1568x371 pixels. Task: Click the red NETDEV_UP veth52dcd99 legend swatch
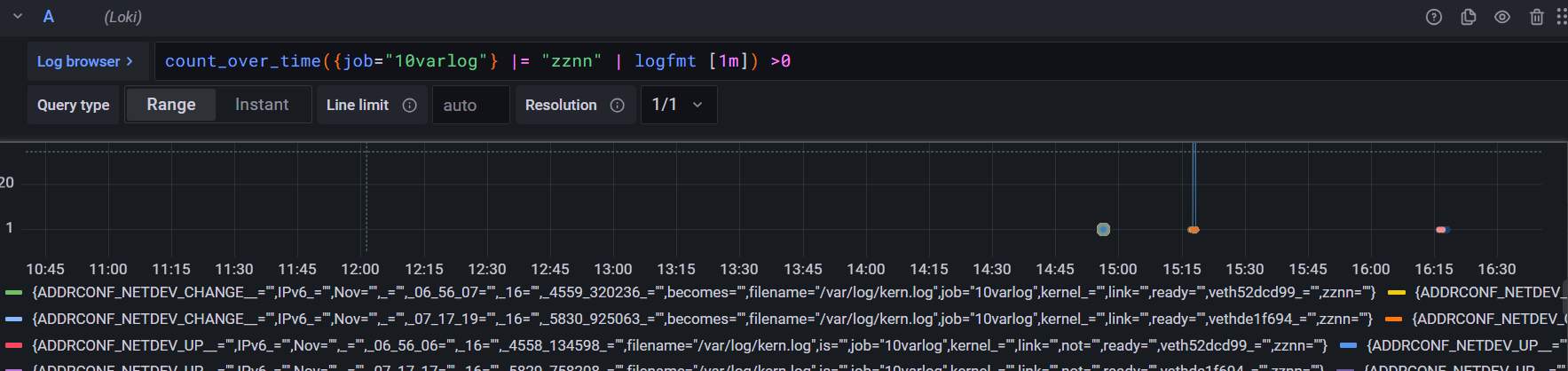(x=13, y=345)
